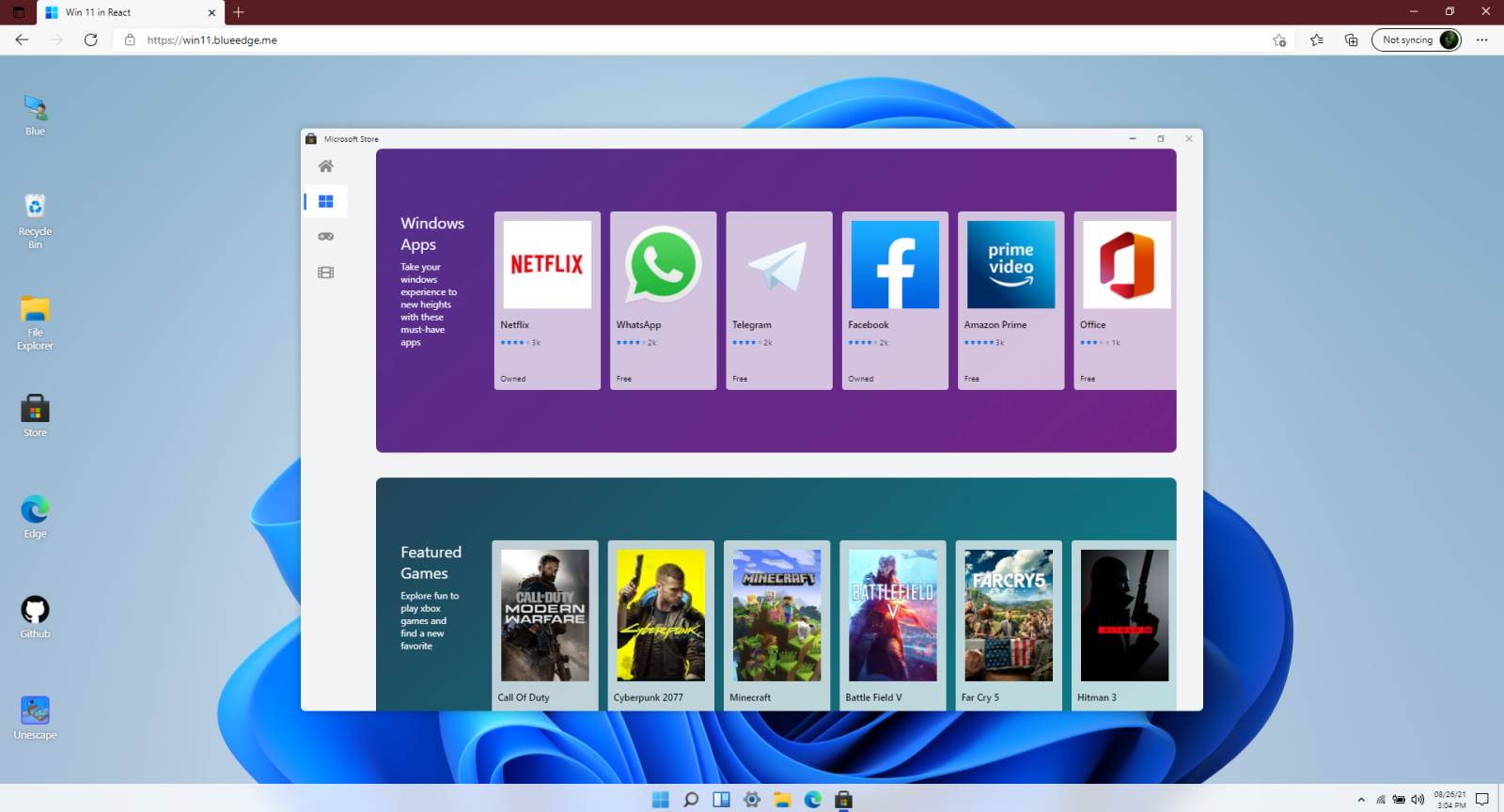Image resolution: width=1504 pixels, height=812 pixels.
Task: Open the browser Favorites list icon
Action: (1317, 39)
